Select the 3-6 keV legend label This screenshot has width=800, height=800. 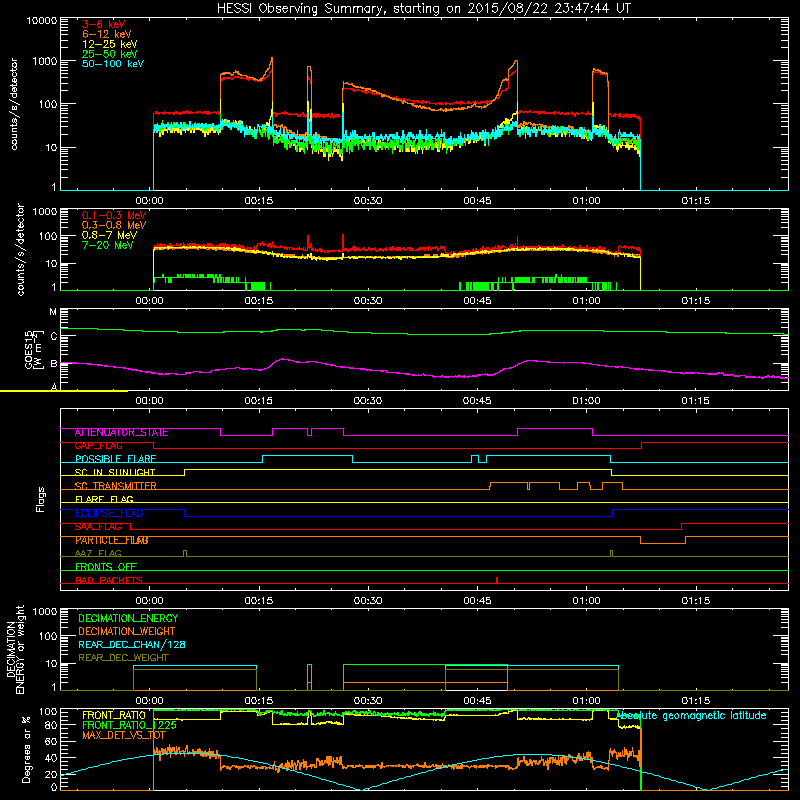[103, 24]
